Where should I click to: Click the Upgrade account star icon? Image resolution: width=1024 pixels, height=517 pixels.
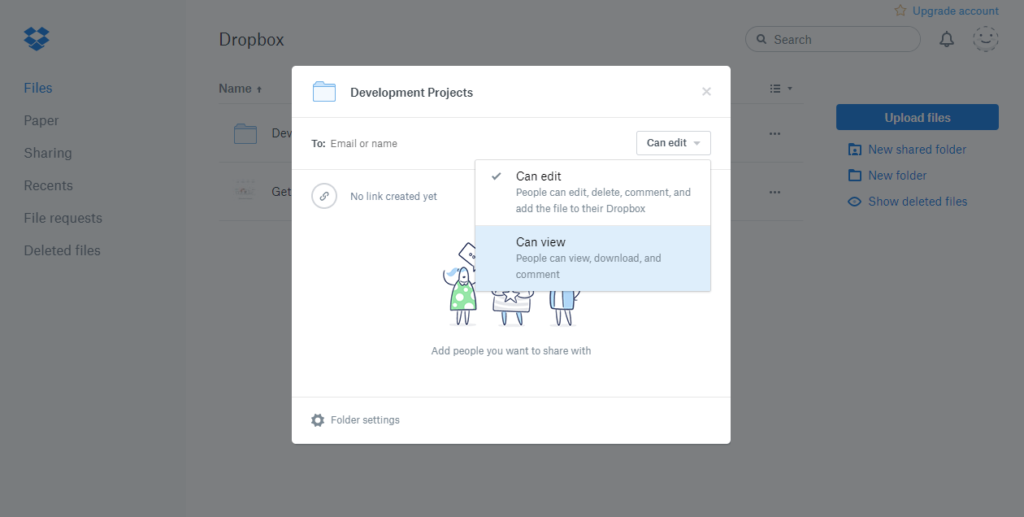pos(900,10)
